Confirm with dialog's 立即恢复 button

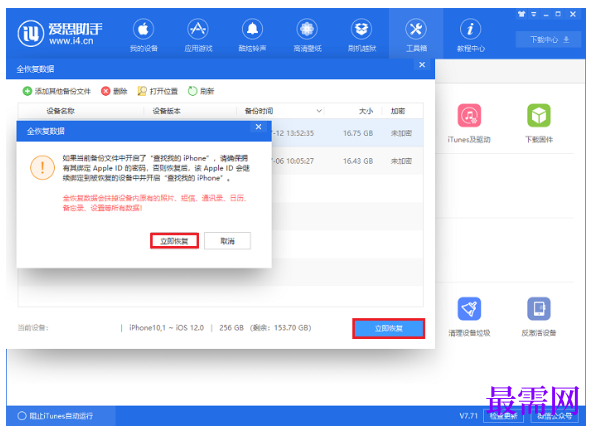(x=174, y=241)
